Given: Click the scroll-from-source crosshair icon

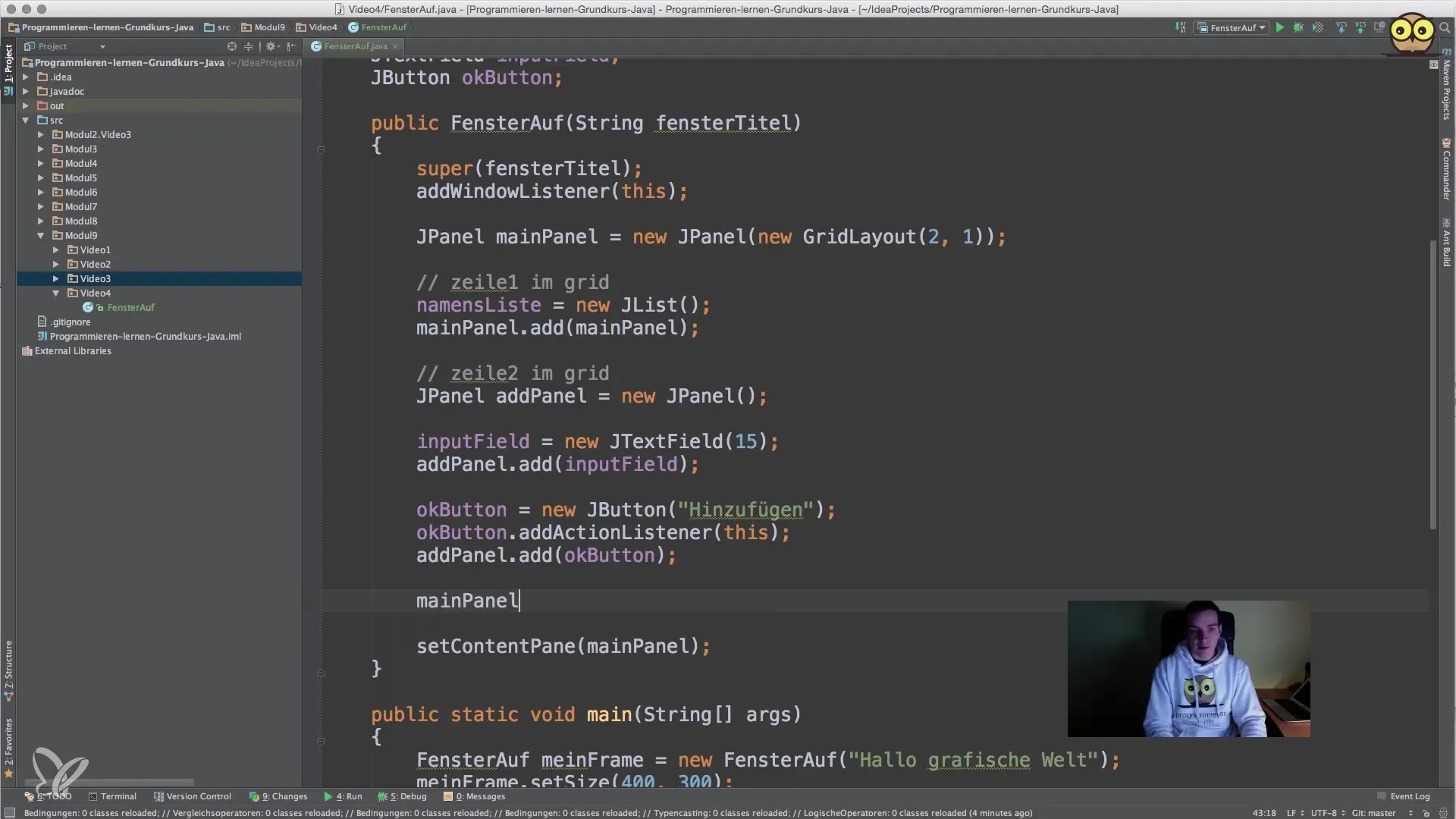Looking at the screenshot, I should pyautogui.click(x=232, y=46).
